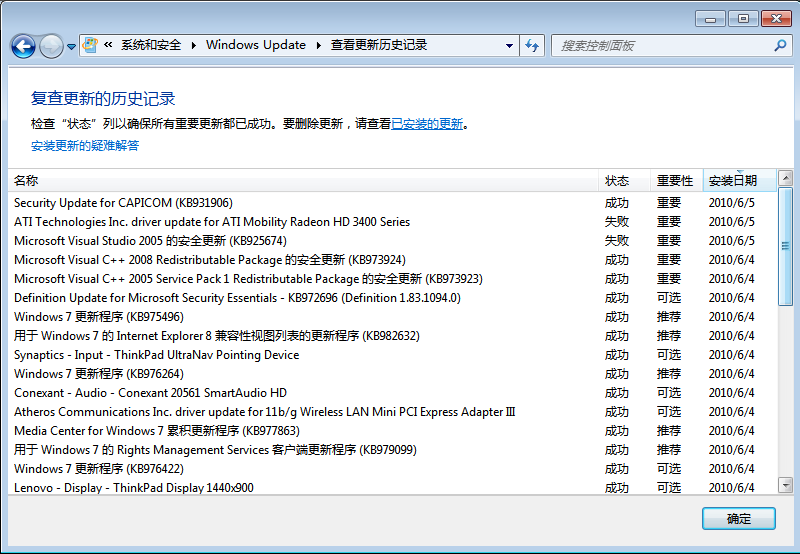Image resolution: width=800 pixels, height=554 pixels.
Task: Sort by 安装日期 column header
Action: [x=740, y=181]
